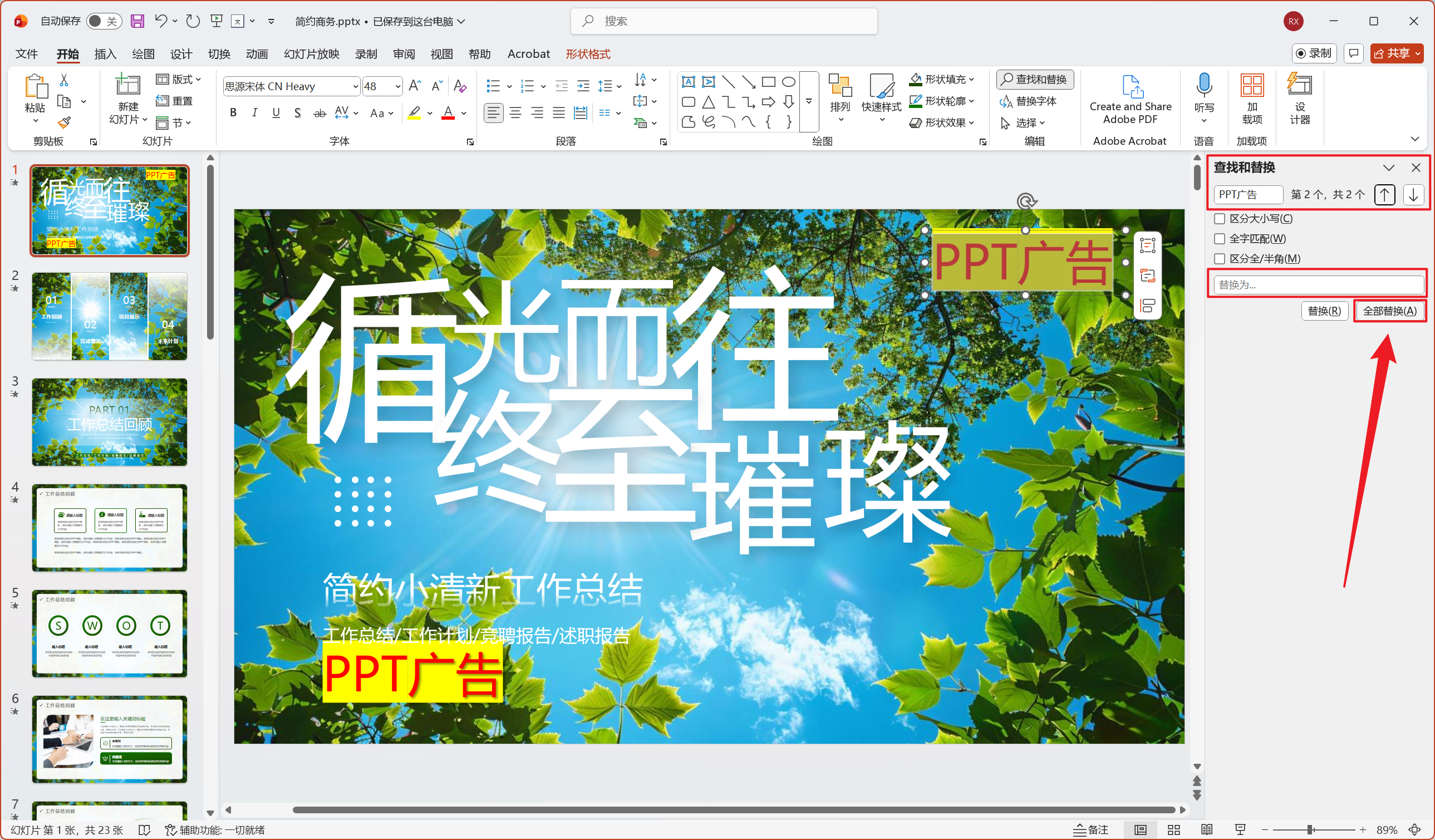
Task: Turn off the 自动保存 autosave toggle
Action: click(x=104, y=21)
